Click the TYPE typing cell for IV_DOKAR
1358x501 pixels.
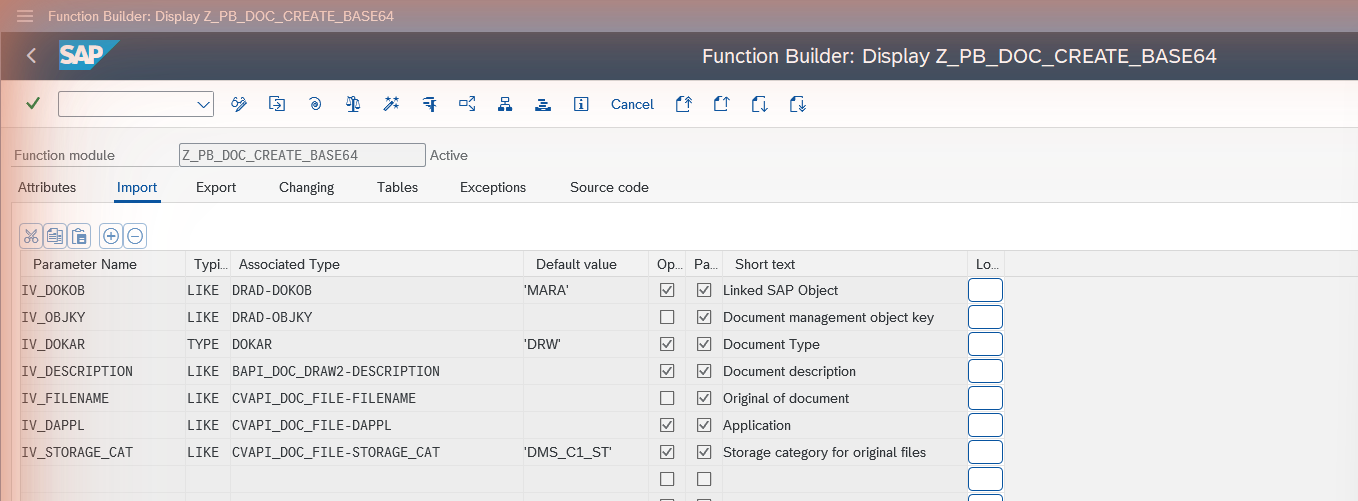208,344
